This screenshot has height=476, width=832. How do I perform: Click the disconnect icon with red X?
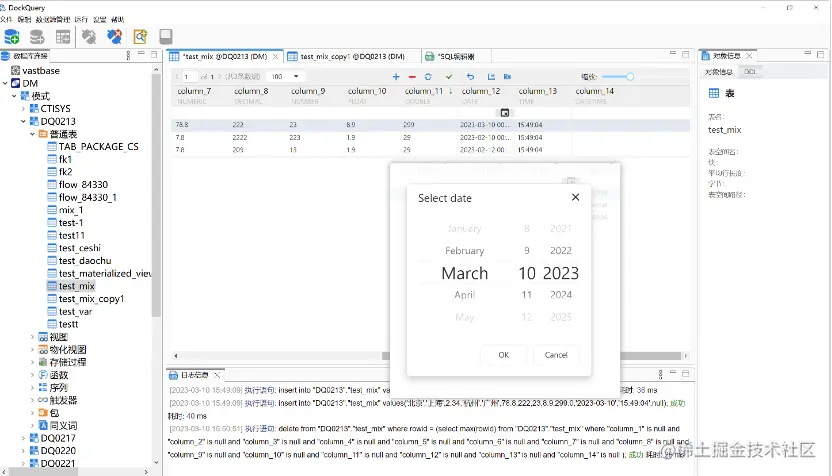[114, 37]
